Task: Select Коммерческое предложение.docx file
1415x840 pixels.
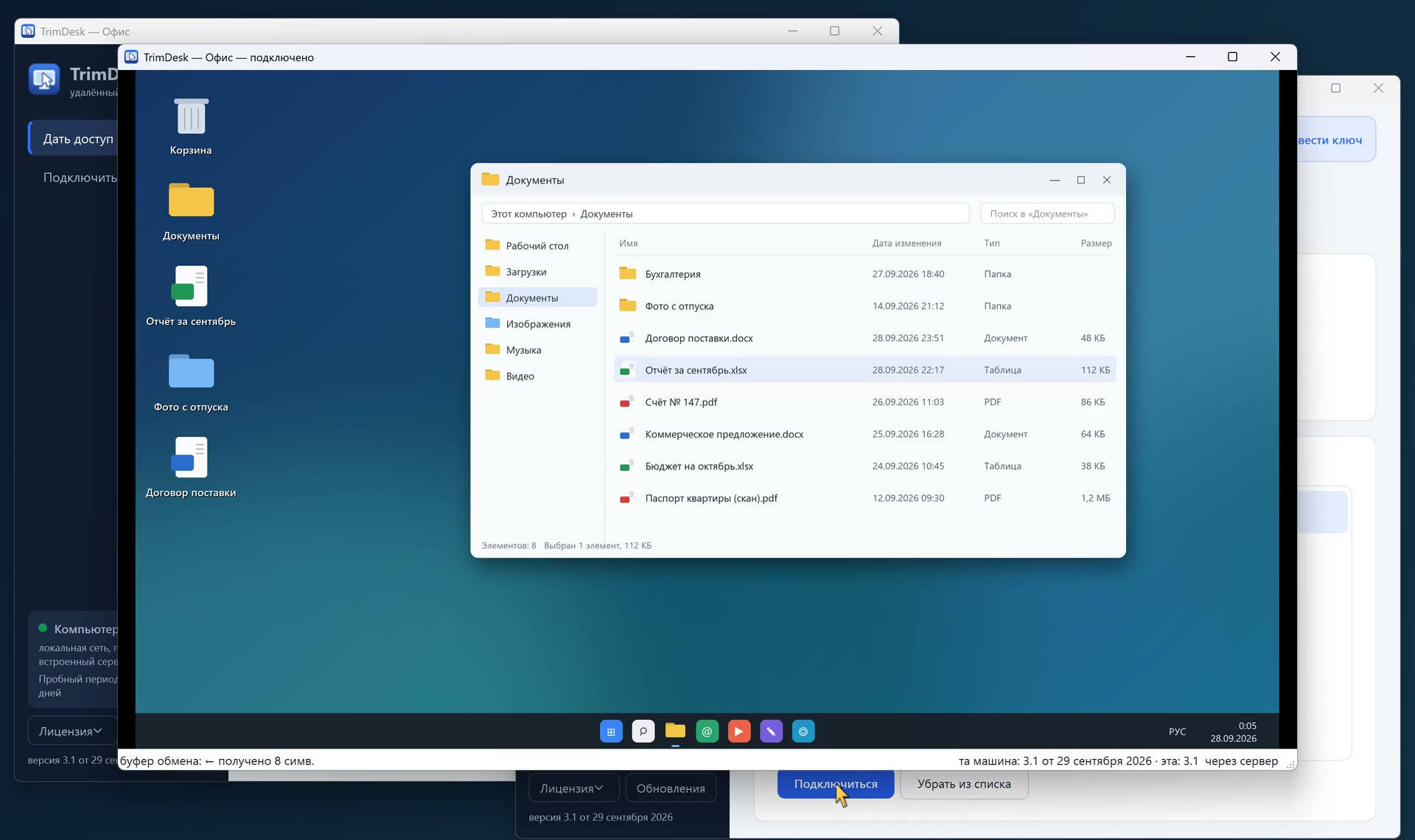Action: click(x=864, y=434)
